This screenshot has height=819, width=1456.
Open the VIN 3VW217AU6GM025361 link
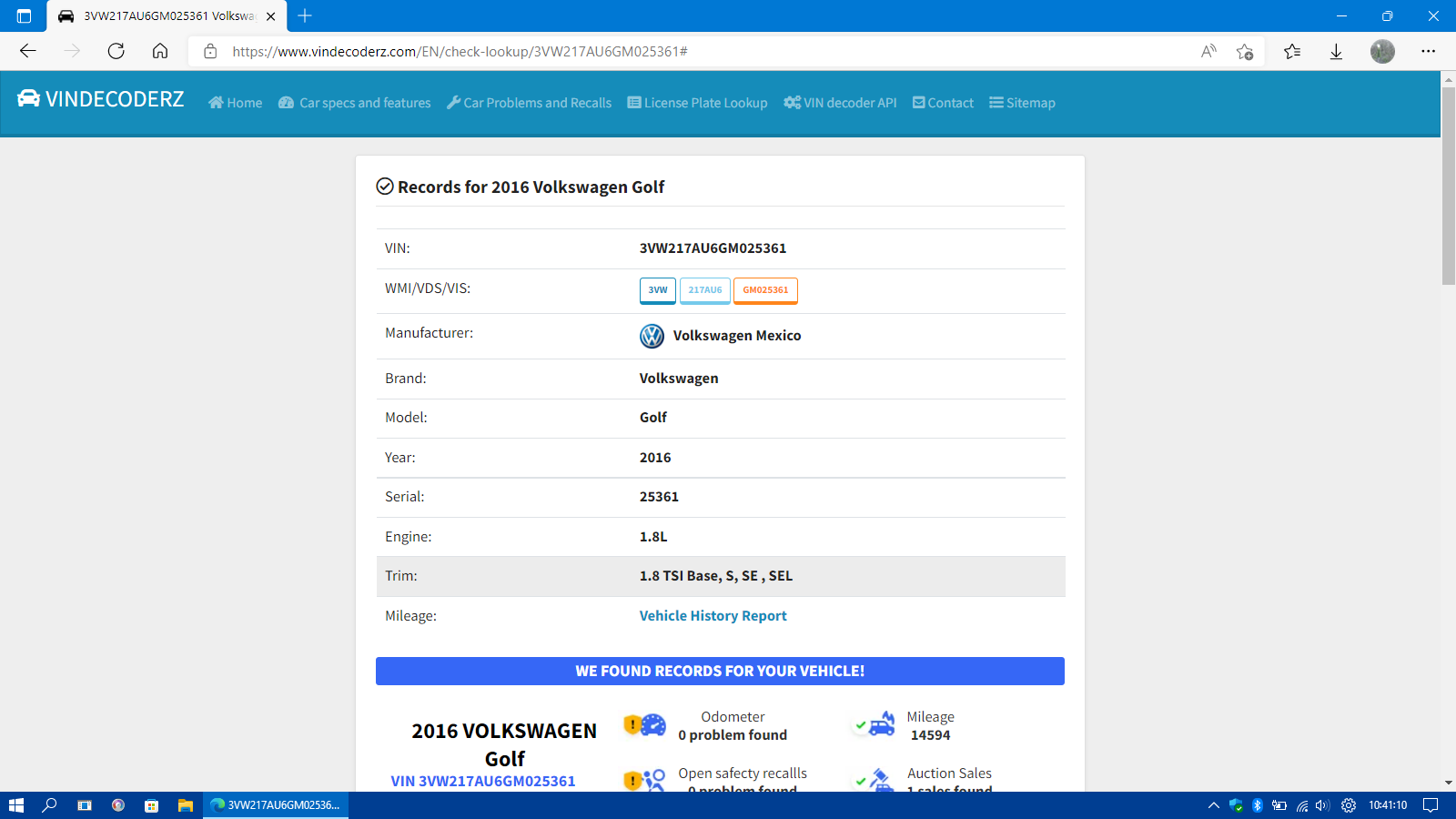[x=483, y=781]
